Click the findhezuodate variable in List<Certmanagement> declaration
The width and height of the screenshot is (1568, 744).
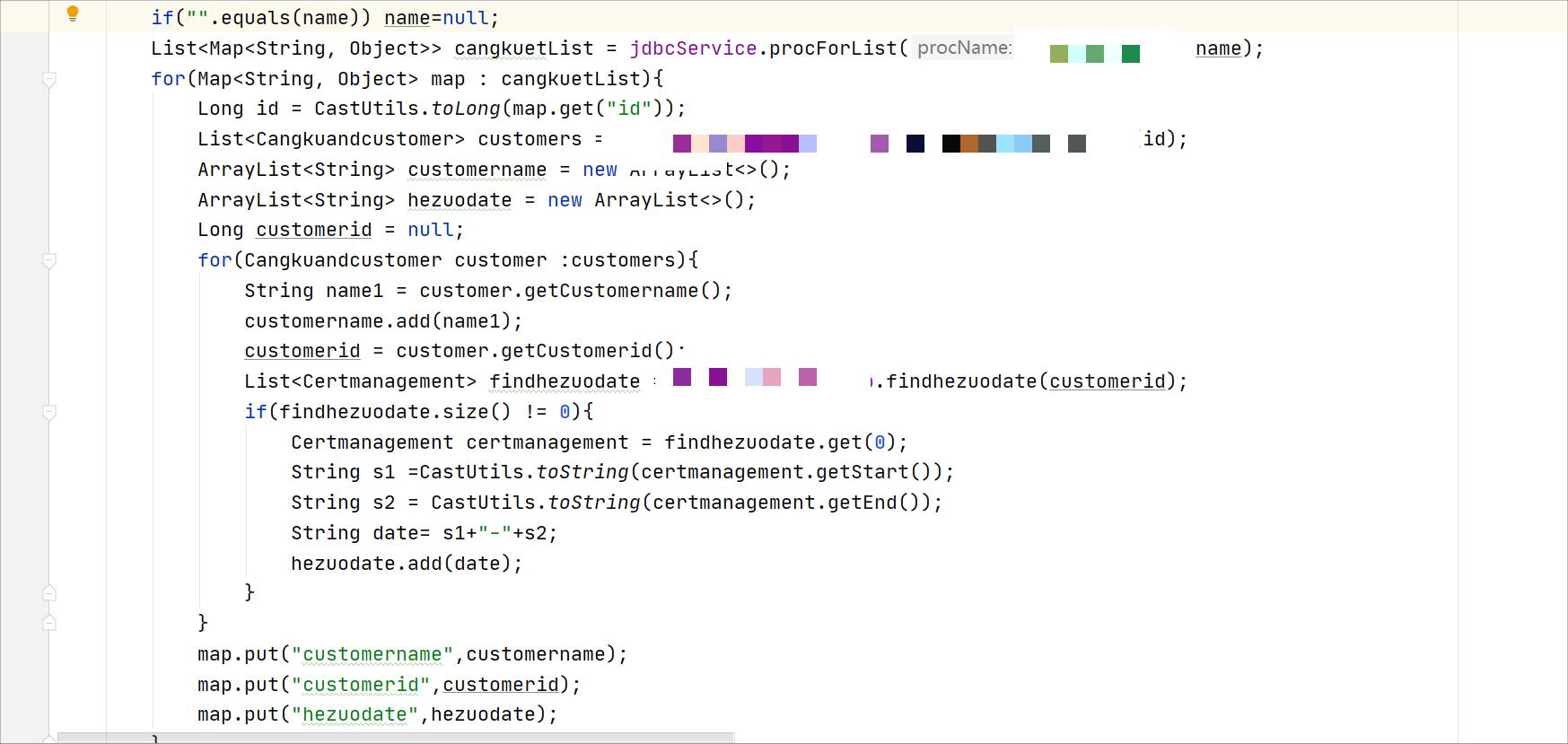coord(565,381)
